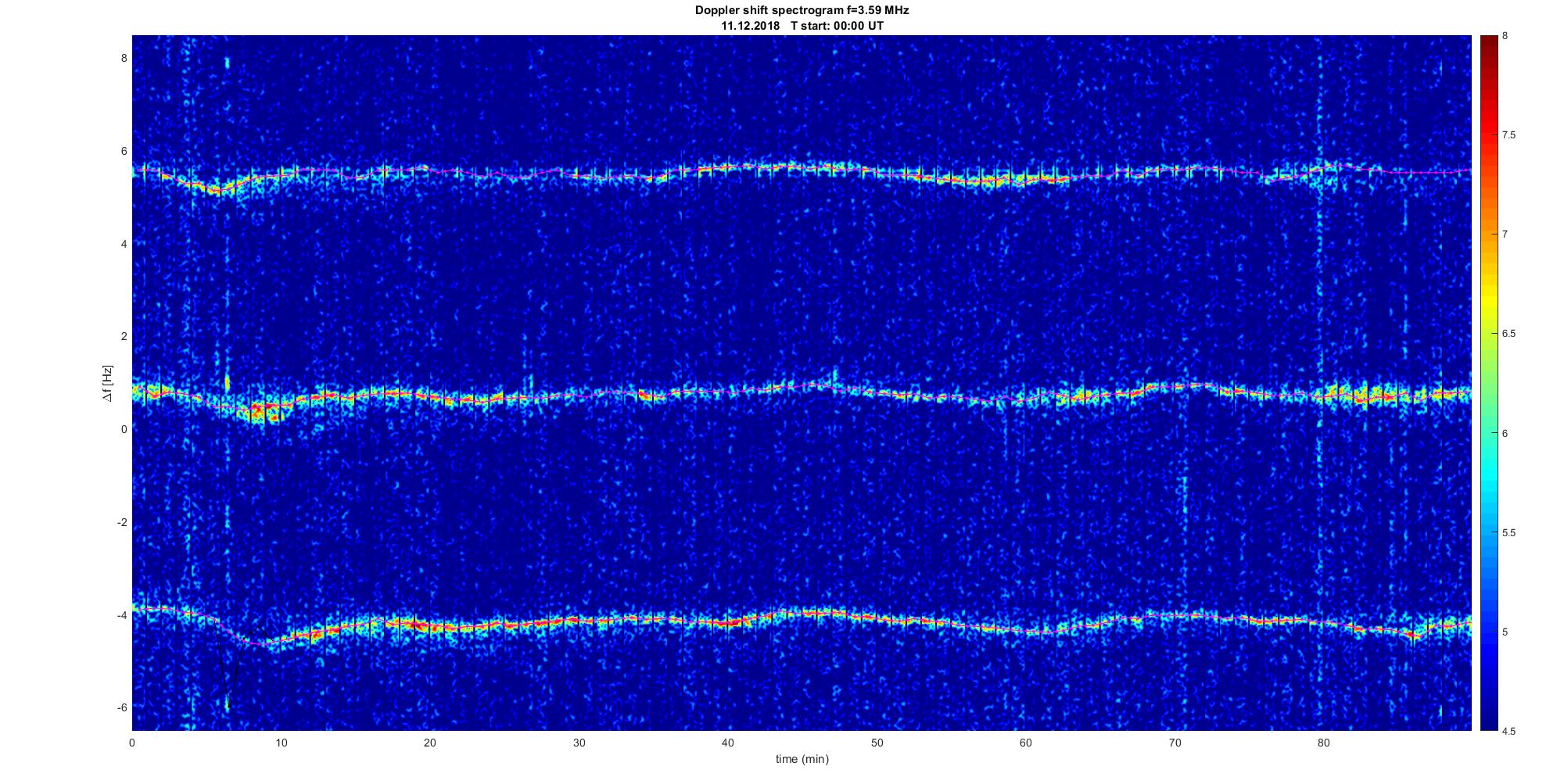
Task: Click the y-axis tick label "4"
Action: tap(124, 243)
